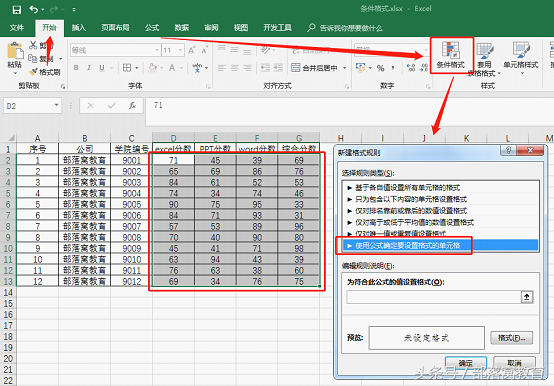Image resolution: width=554 pixels, height=386 pixels.
Task: Click the Cut scissors icon
Action: pyautogui.click(x=33, y=45)
